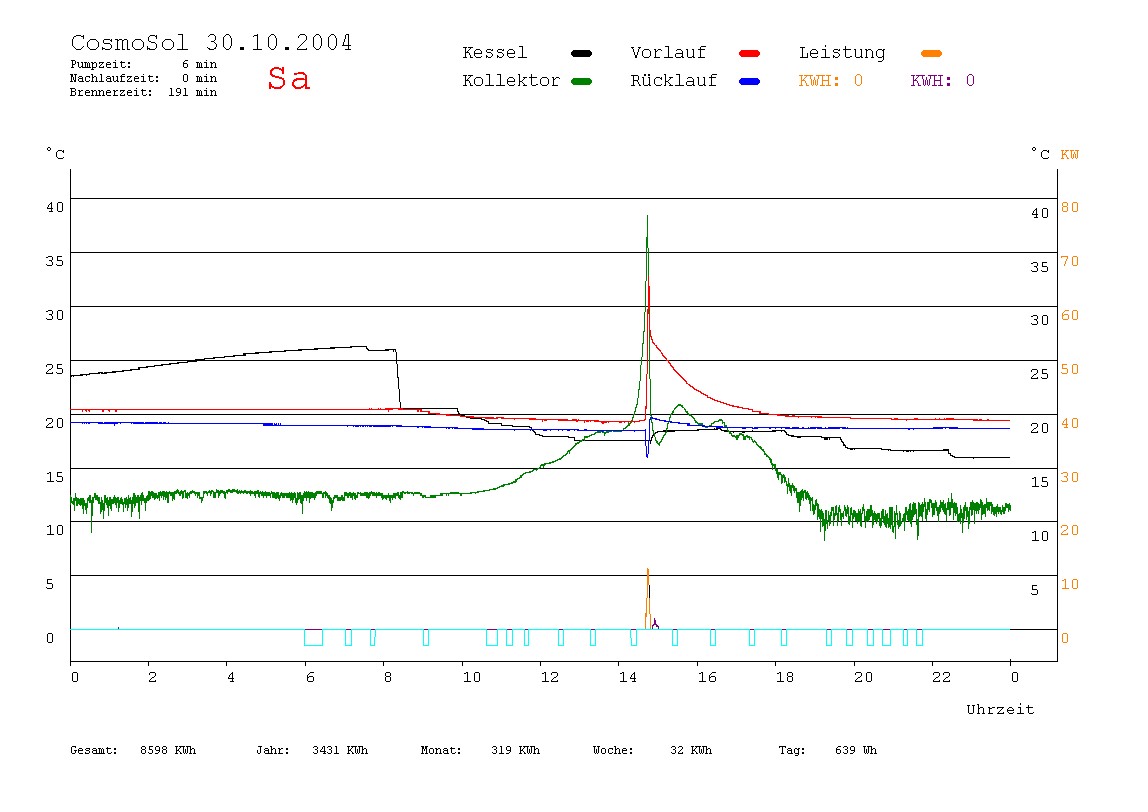Click the 'Brennerzeit: 191 min' text
1148x812 pixels.
pos(144,92)
